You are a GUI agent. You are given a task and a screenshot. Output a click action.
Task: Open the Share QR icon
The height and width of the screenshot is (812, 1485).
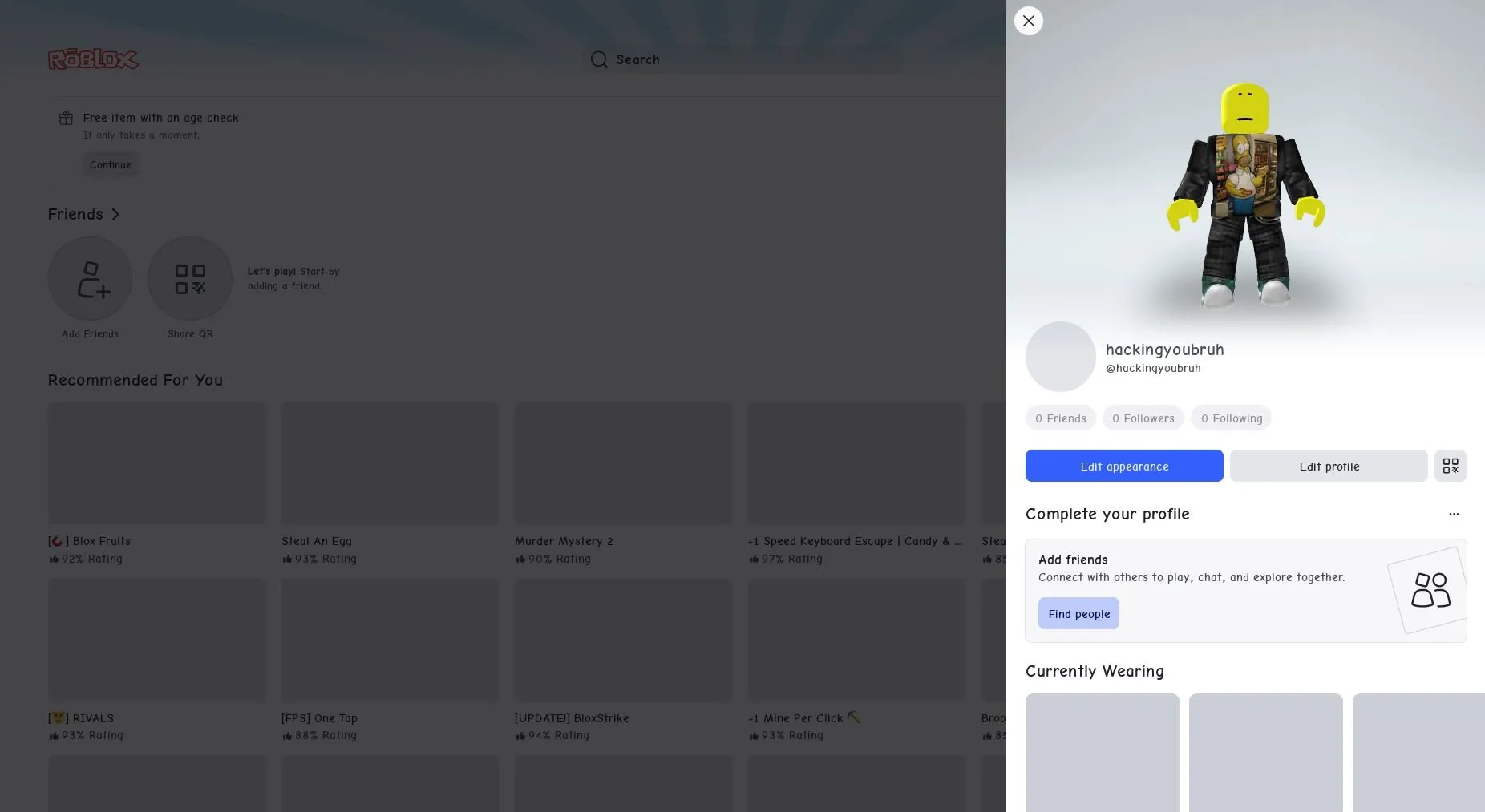click(x=190, y=279)
